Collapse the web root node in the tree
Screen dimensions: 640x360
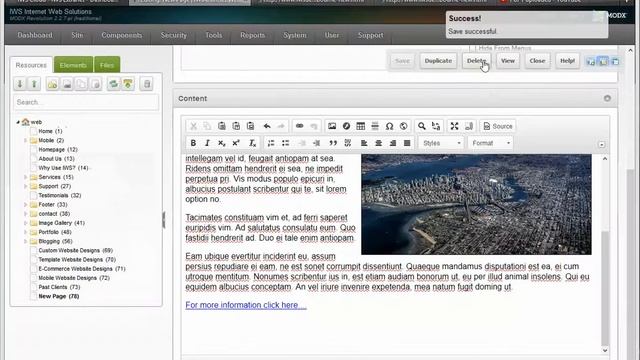point(18,122)
